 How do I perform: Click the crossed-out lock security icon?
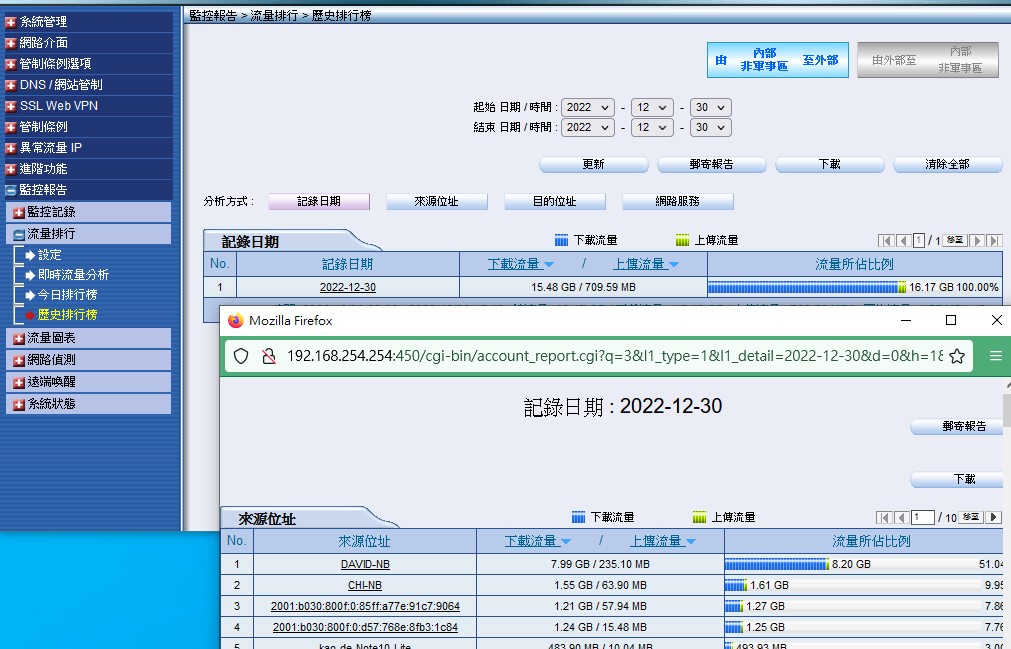click(x=267, y=357)
